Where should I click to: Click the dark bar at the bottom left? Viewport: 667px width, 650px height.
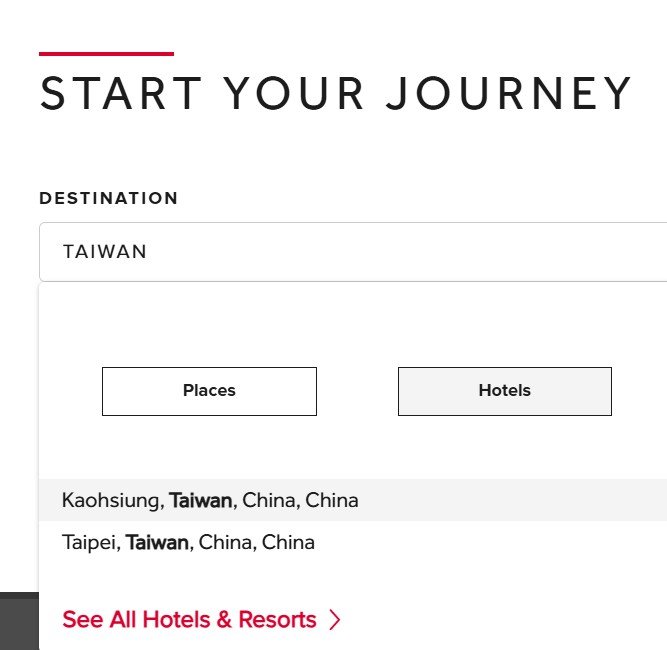pyautogui.click(x=18, y=621)
